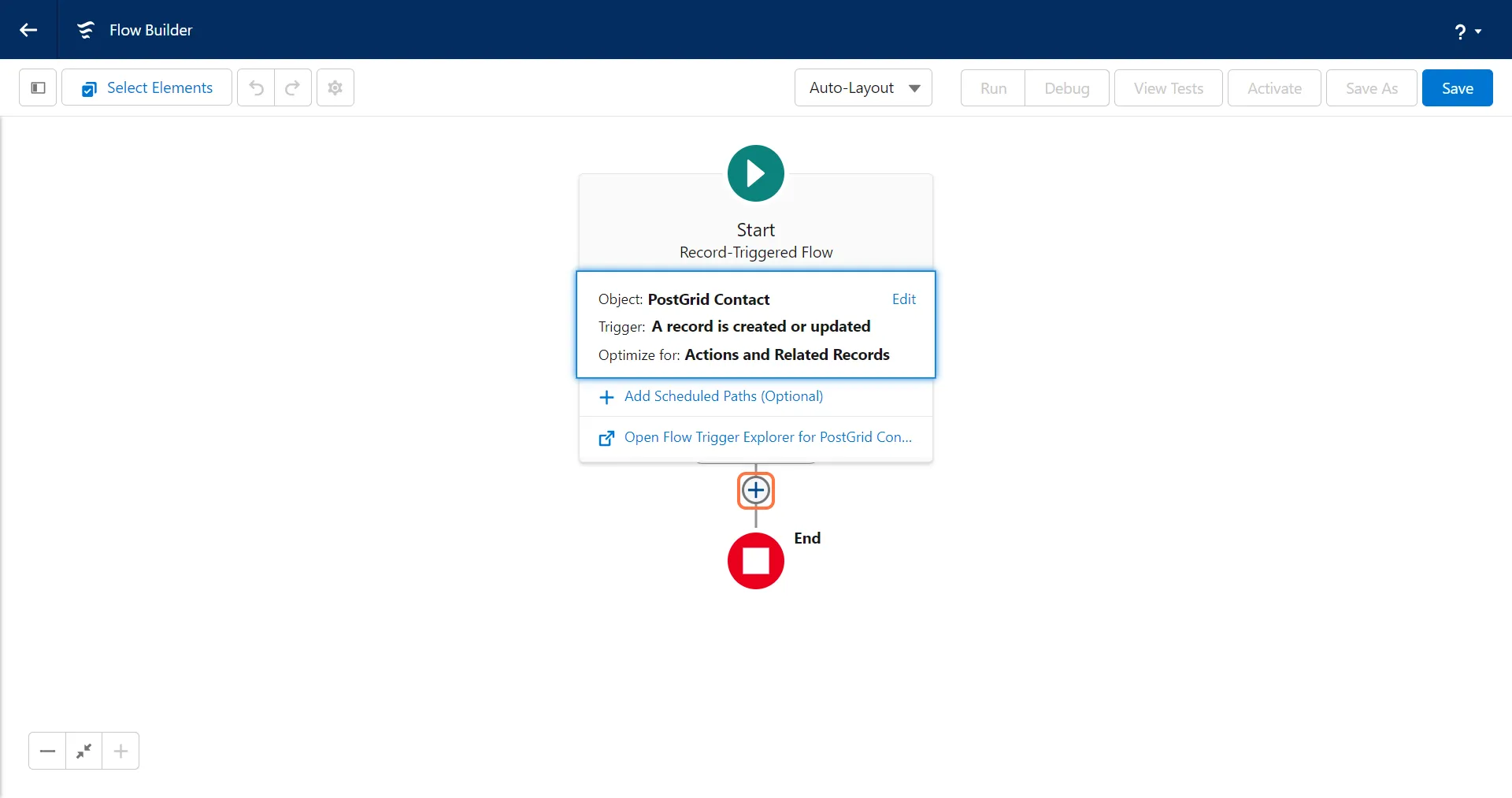Fit the flow to view
This screenshot has height=798, width=1512.
pos(84,751)
